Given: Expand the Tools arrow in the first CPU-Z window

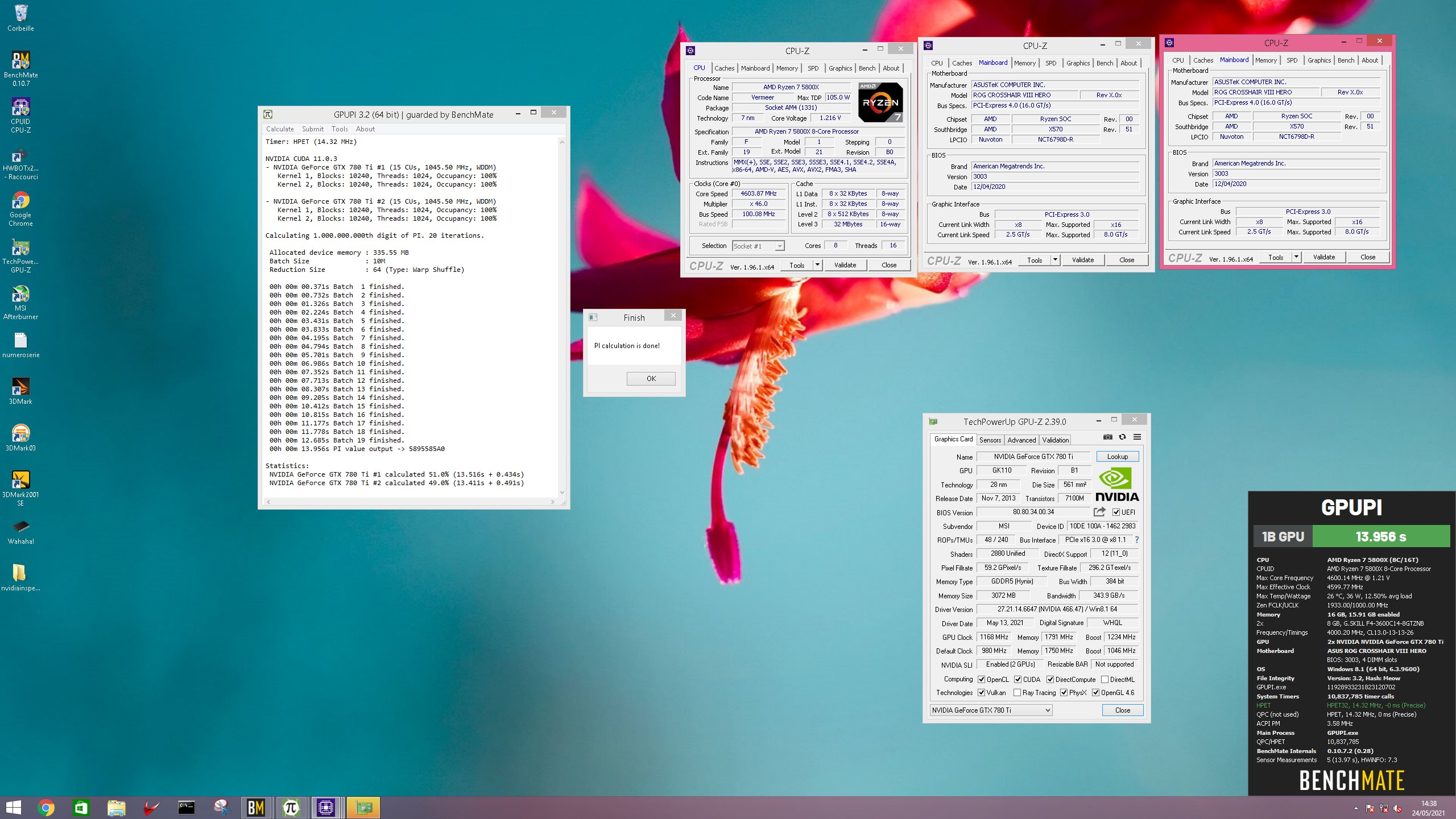Looking at the screenshot, I should (x=817, y=265).
